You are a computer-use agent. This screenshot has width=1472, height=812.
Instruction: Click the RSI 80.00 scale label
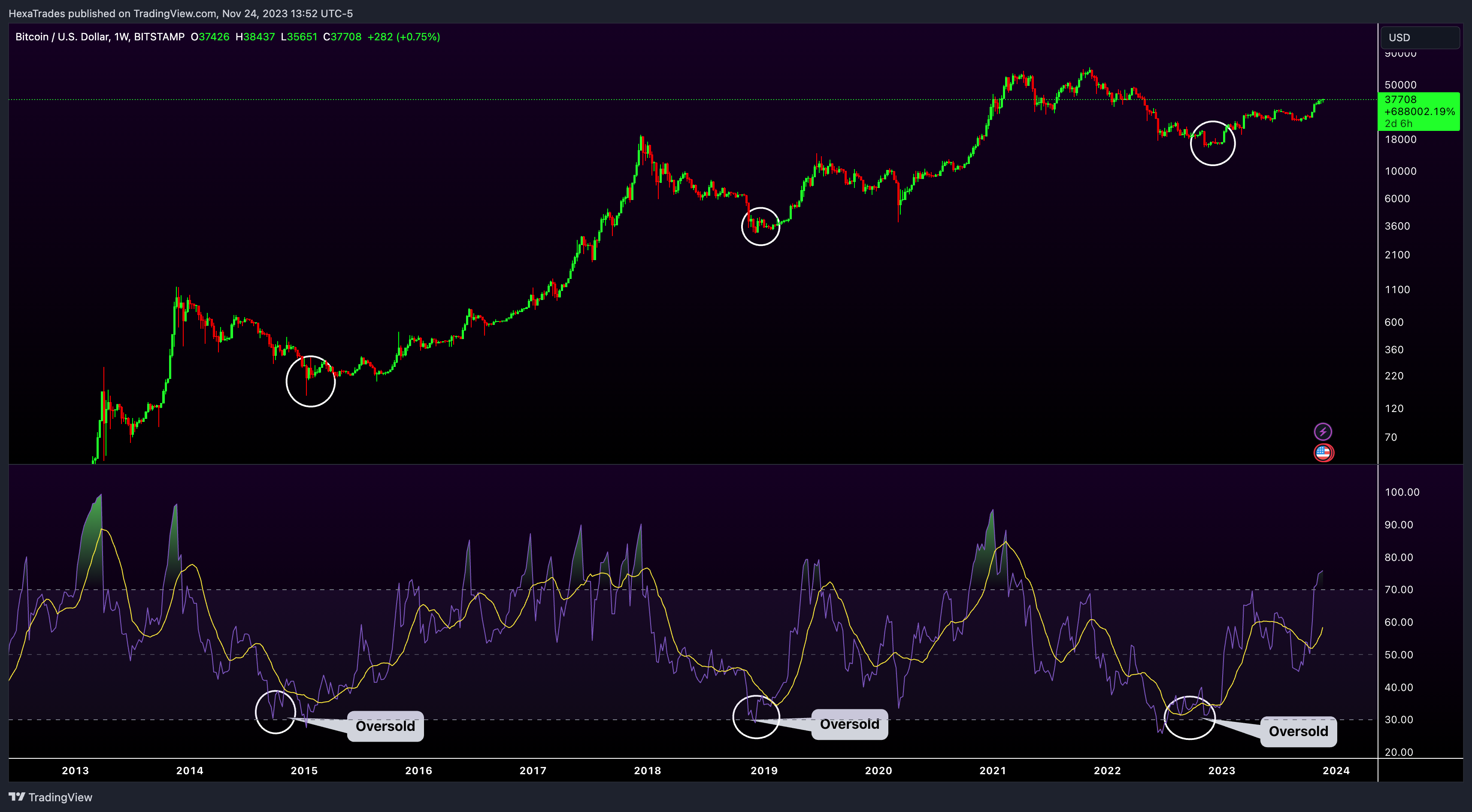pyautogui.click(x=1398, y=557)
